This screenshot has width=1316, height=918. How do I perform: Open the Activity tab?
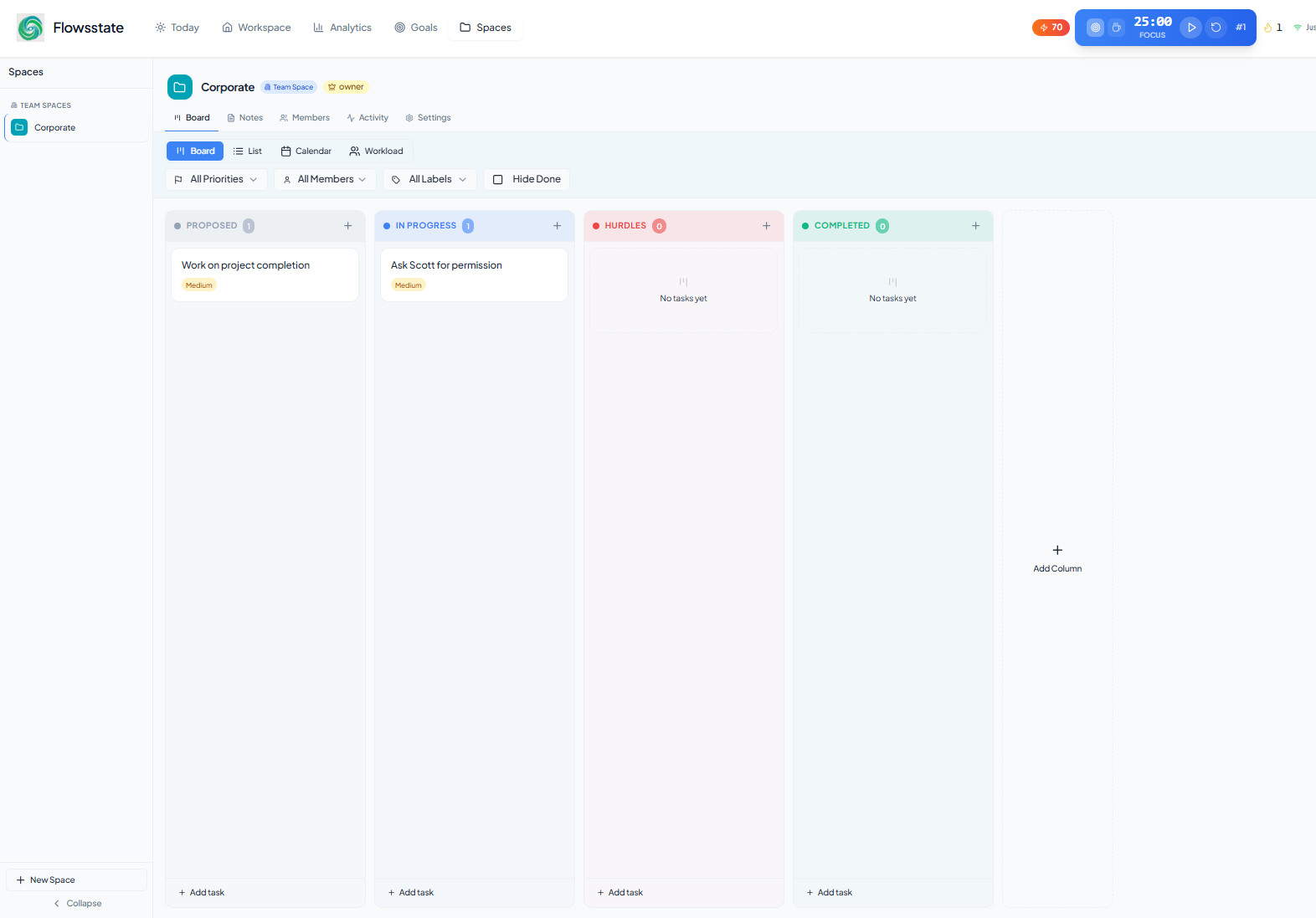[x=368, y=118]
